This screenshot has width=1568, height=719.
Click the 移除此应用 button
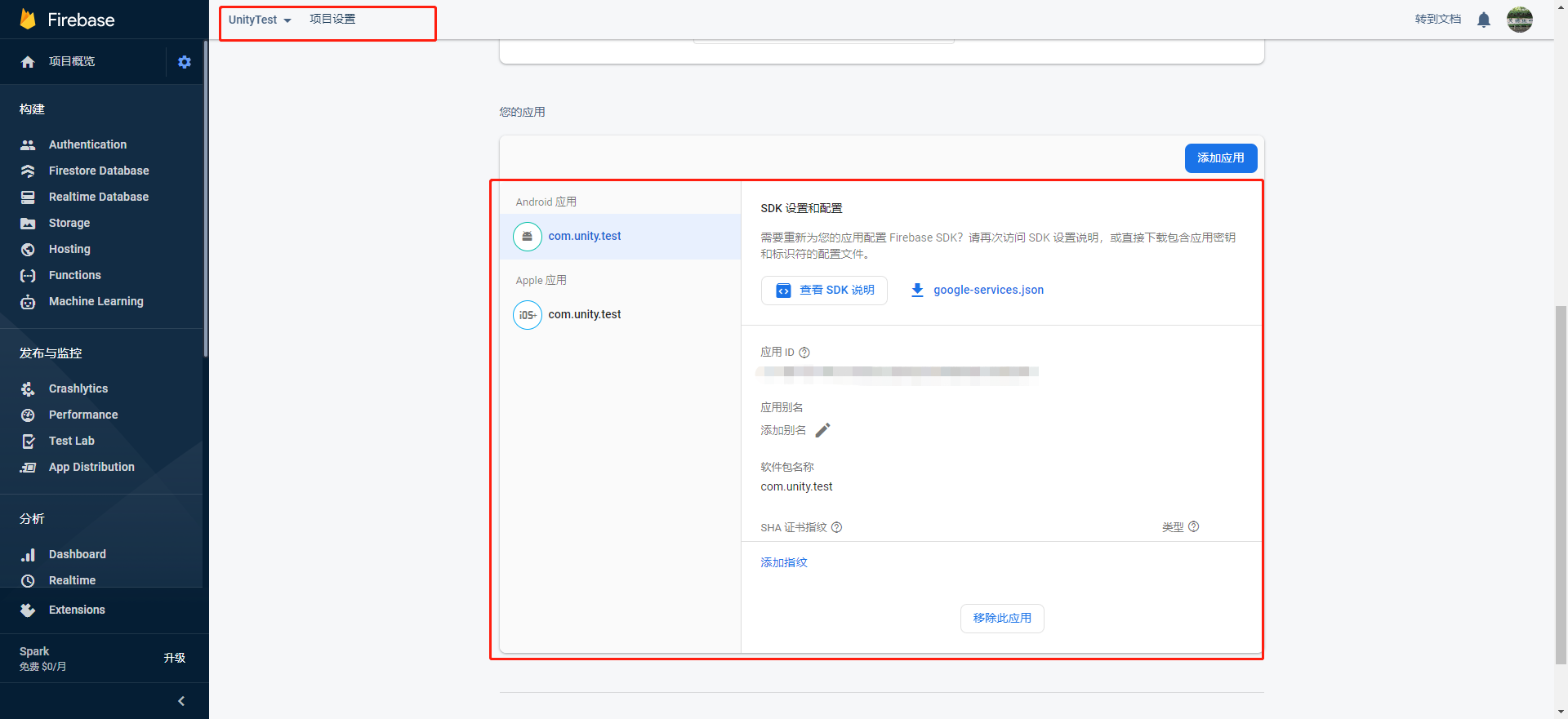(1002, 619)
